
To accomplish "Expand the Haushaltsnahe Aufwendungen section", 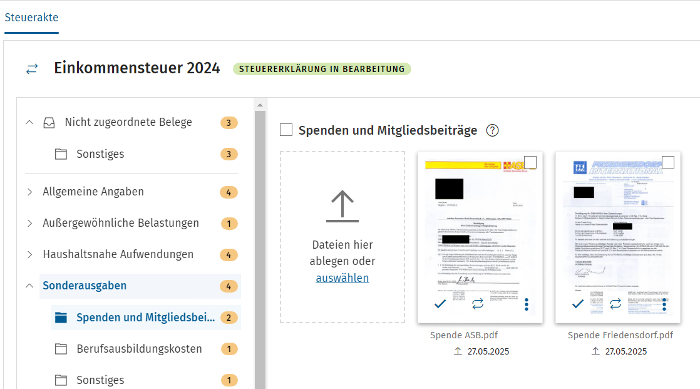I will pyautogui.click(x=29, y=255).
